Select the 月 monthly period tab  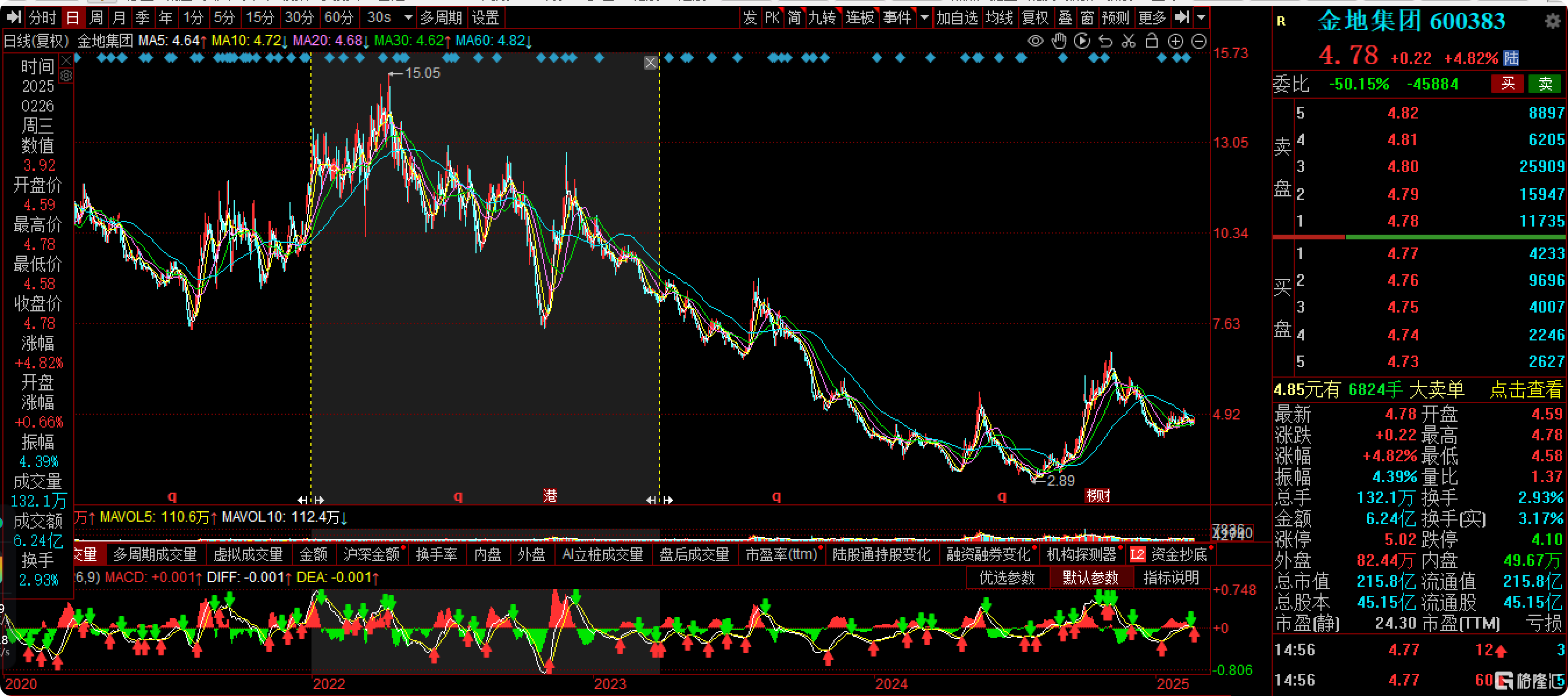[x=119, y=17]
